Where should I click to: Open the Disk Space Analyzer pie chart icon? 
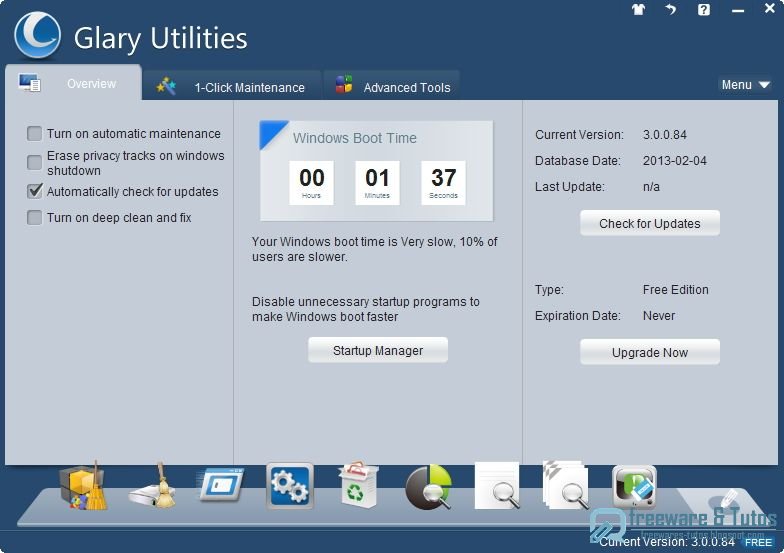(429, 487)
